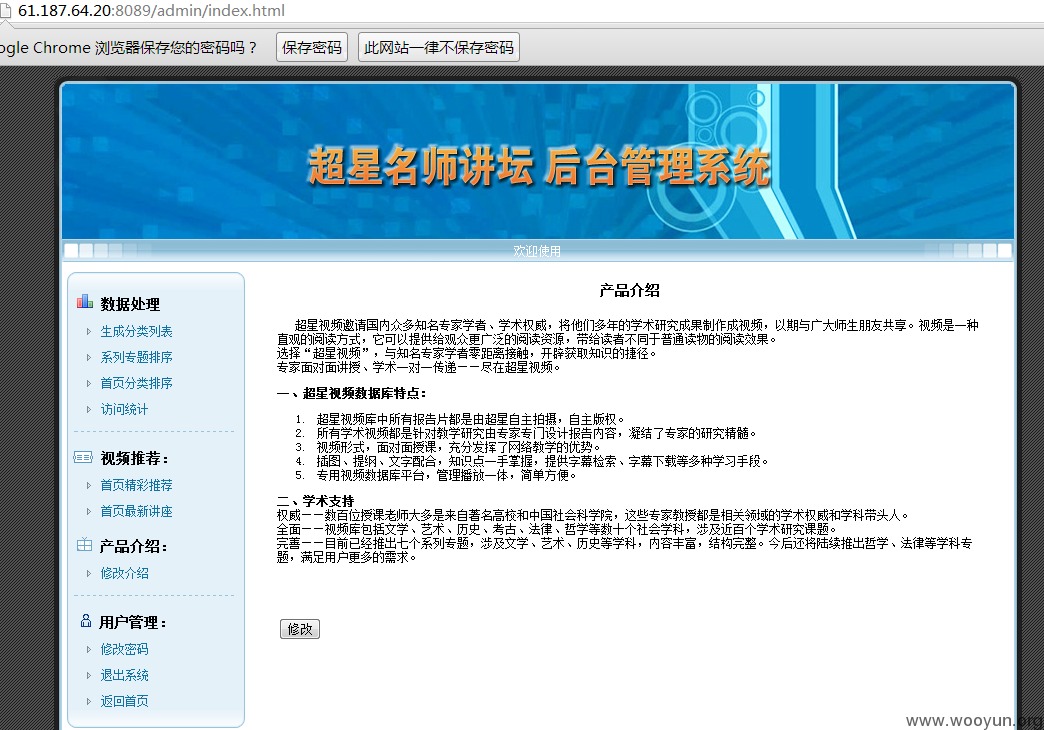This screenshot has width=1044, height=730.
Task: Open 修改密码 link
Action: [x=125, y=649]
